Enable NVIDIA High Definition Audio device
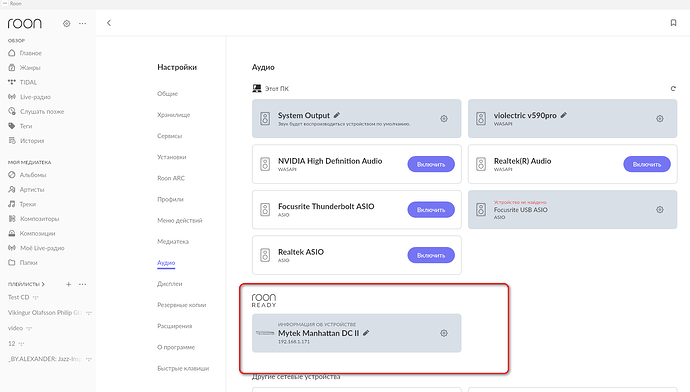 point(431,164)
